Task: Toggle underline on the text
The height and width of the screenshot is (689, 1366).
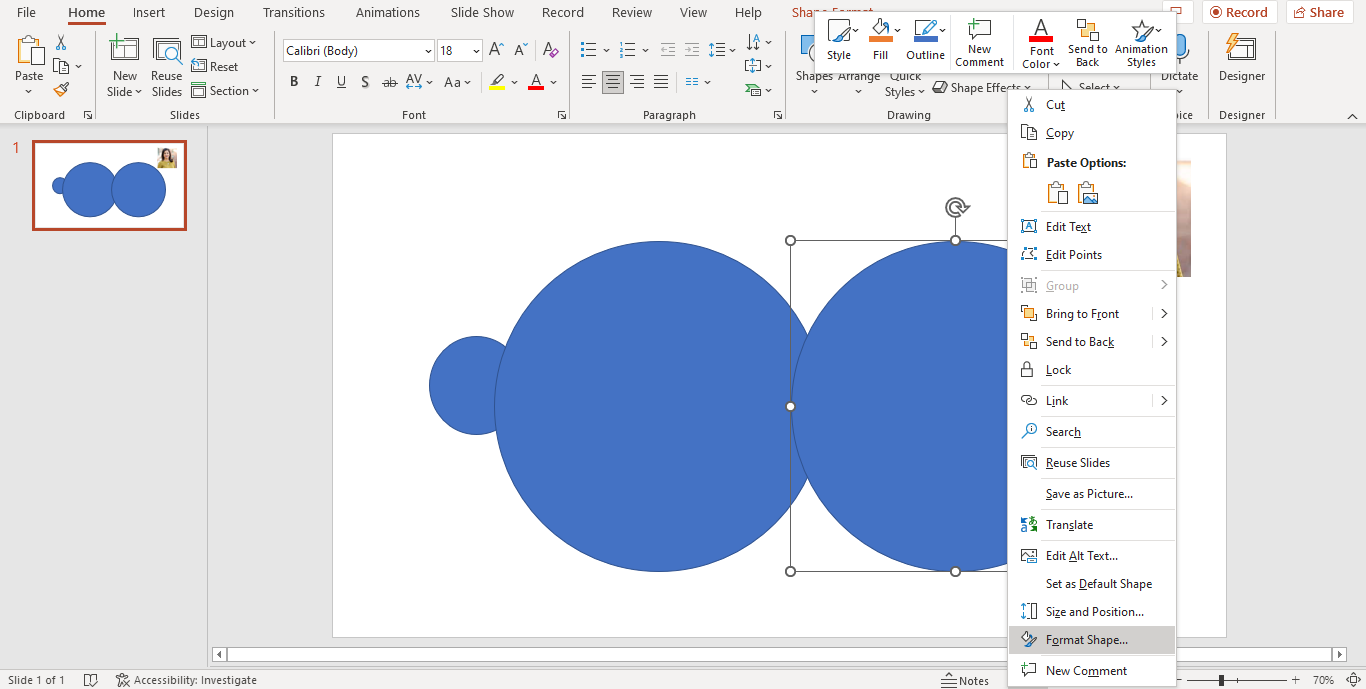Action: (340, 82)
